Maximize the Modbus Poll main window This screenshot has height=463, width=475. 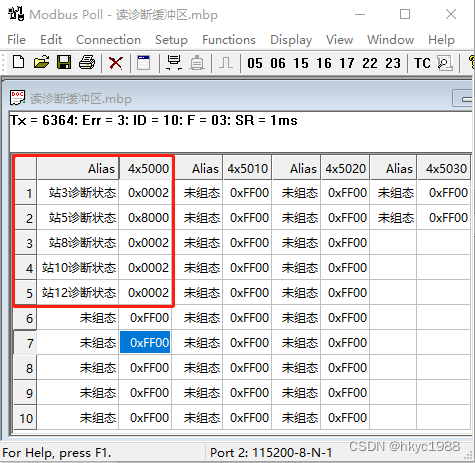pyautogui.click(x=405, y=14)
